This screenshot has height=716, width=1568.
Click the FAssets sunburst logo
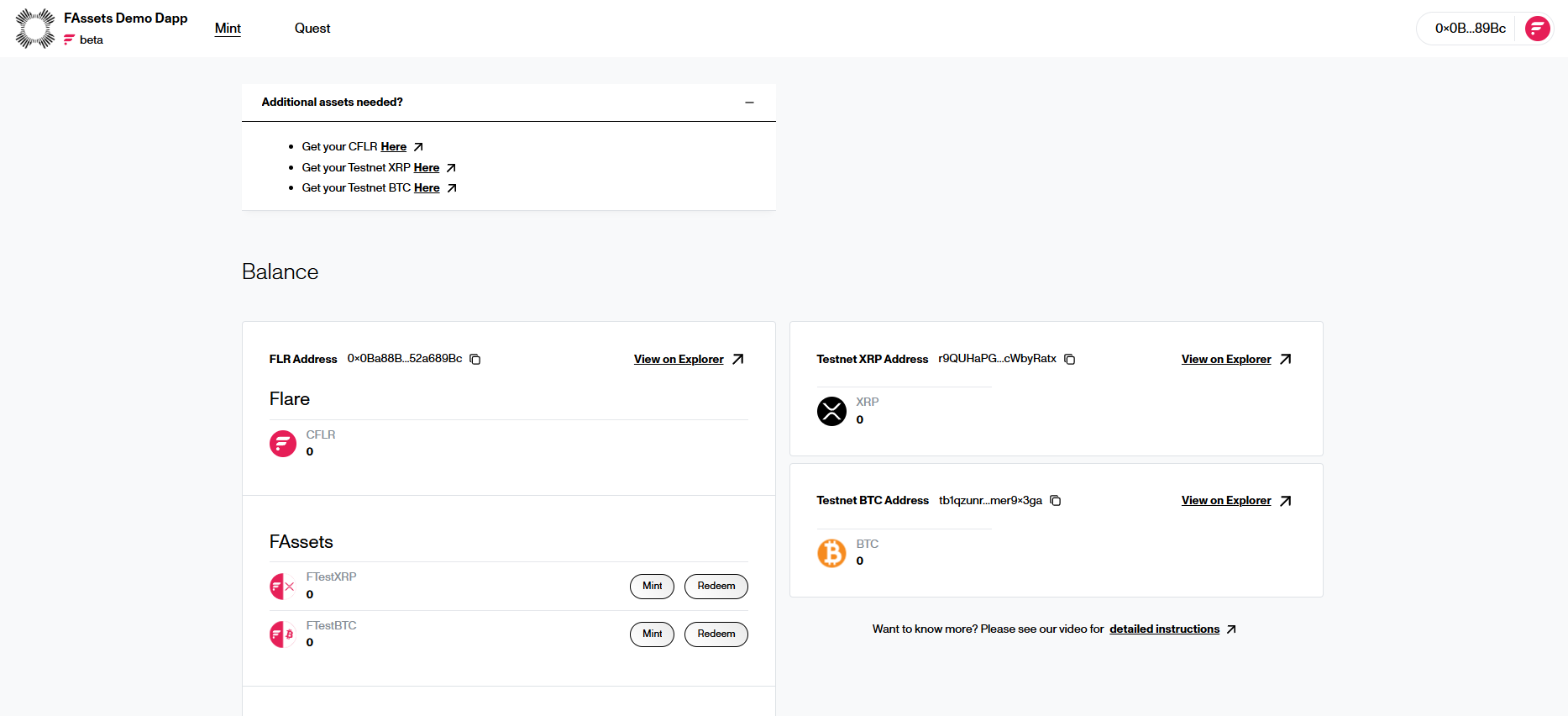point(35,29)
